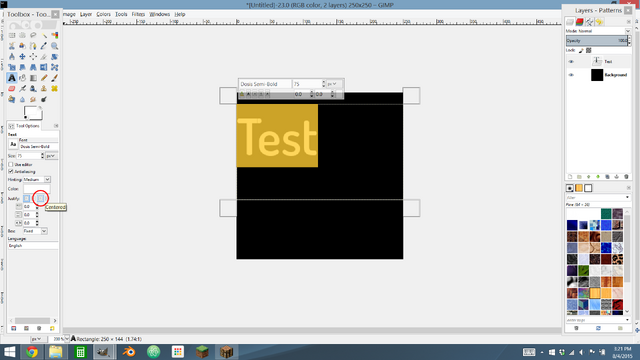Screen dimensions: 640x360
Task: Select the Flip tool
Action: click(44, 67)
